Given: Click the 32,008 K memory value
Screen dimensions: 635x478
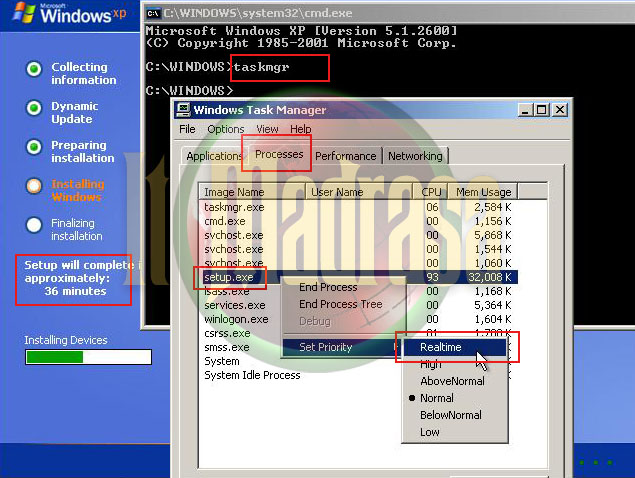Looking at the screenshot, I should click(489, 277).
